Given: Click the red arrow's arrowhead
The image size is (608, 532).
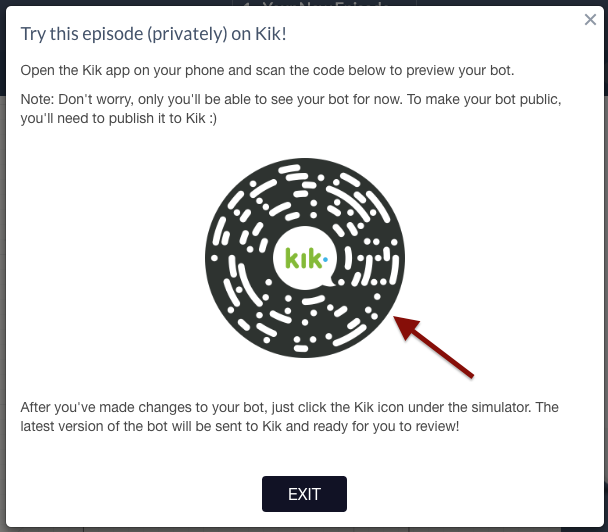Looking at the screenshot, I should click(x=407, y=326).
